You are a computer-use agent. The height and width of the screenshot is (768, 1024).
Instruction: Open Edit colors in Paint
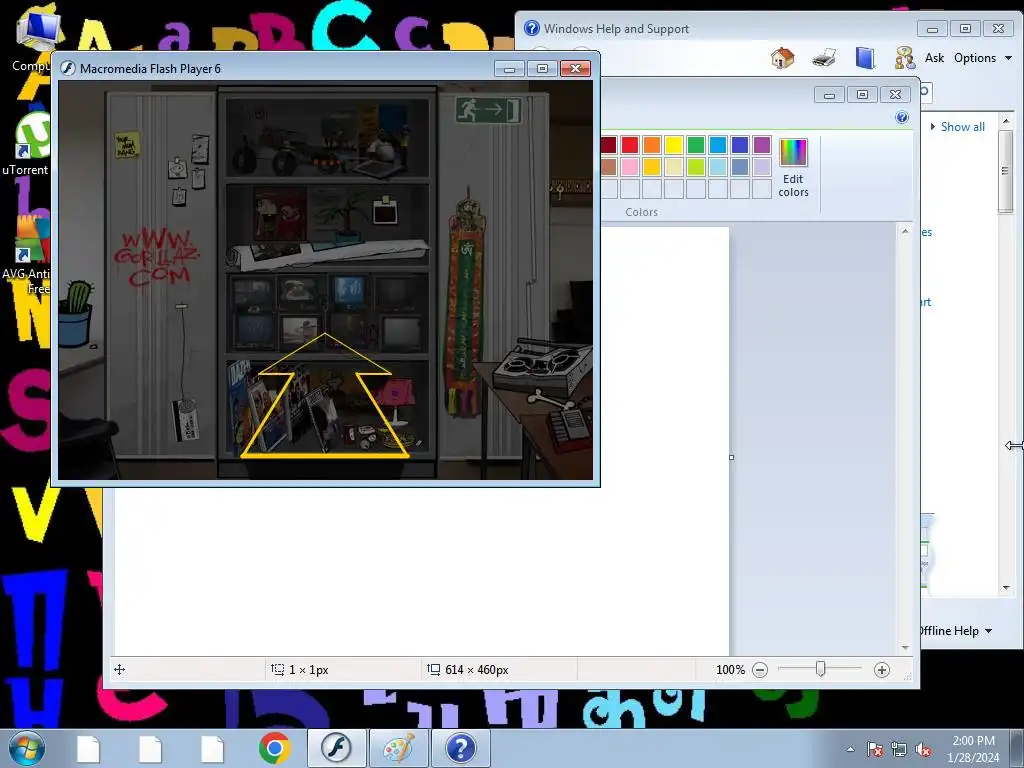(793, 168)
